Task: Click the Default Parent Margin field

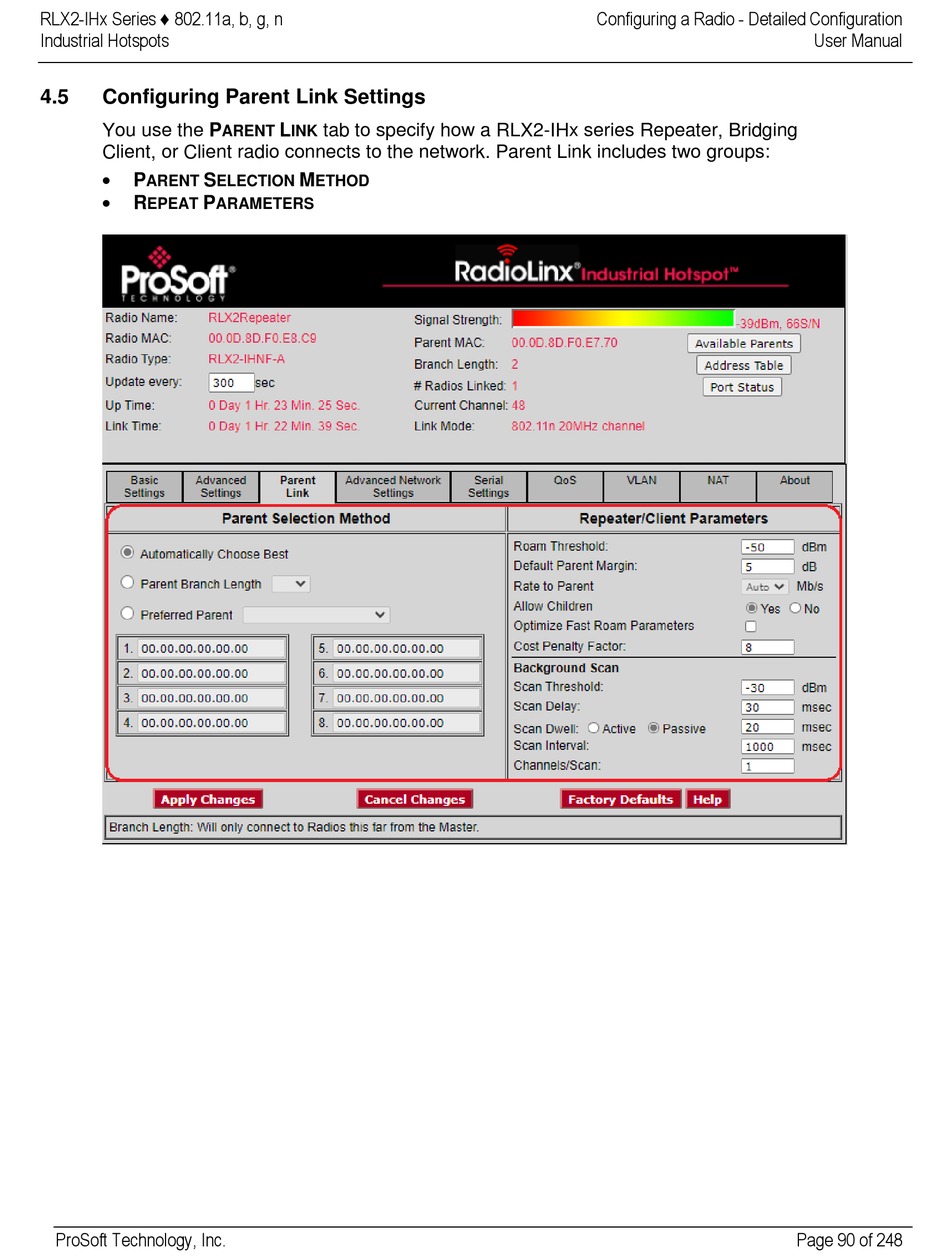Action: [x=768, y=567]
